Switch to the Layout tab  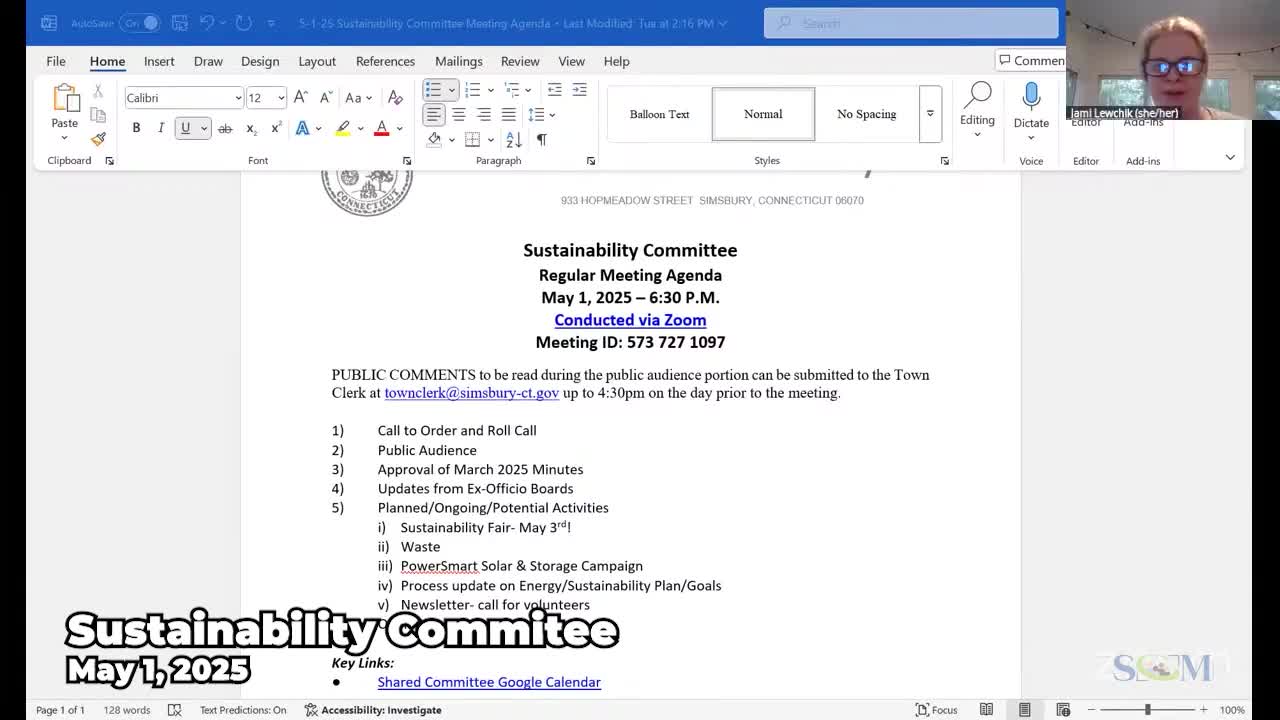click(317, 61)
